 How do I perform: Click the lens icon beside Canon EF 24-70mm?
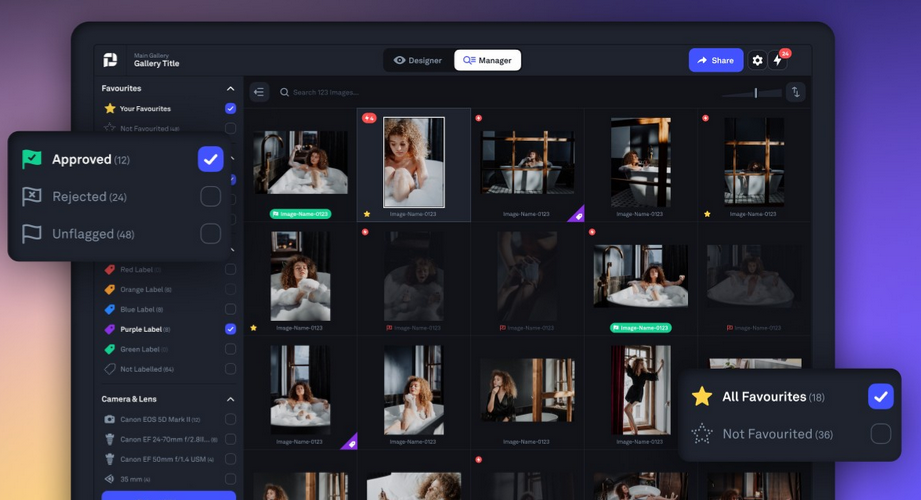coord(109,439)
